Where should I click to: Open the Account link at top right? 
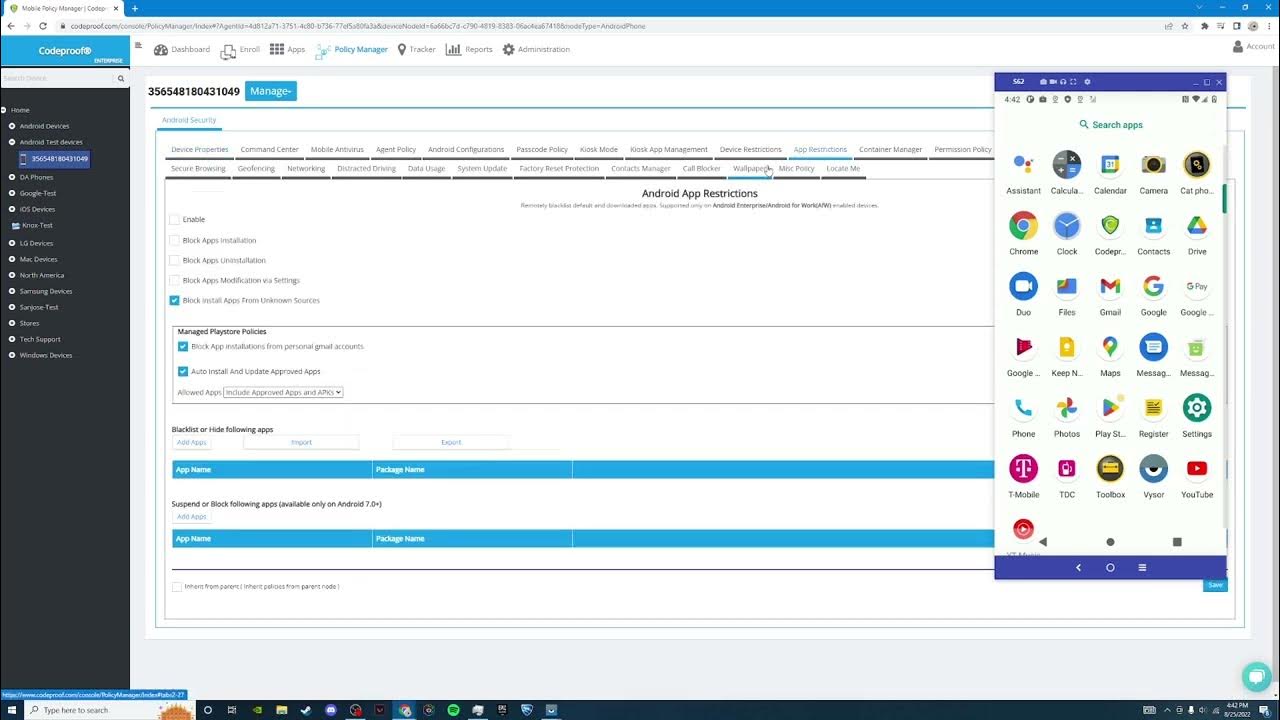[x=1253, y=46]
